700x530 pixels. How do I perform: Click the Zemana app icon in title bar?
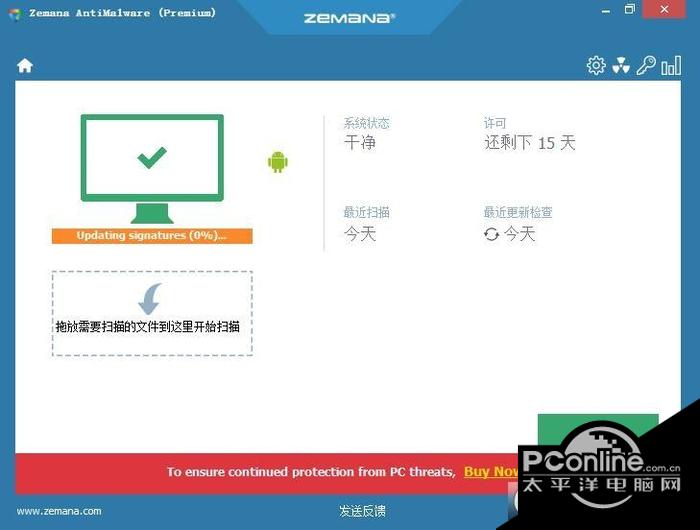click(14, 13)
